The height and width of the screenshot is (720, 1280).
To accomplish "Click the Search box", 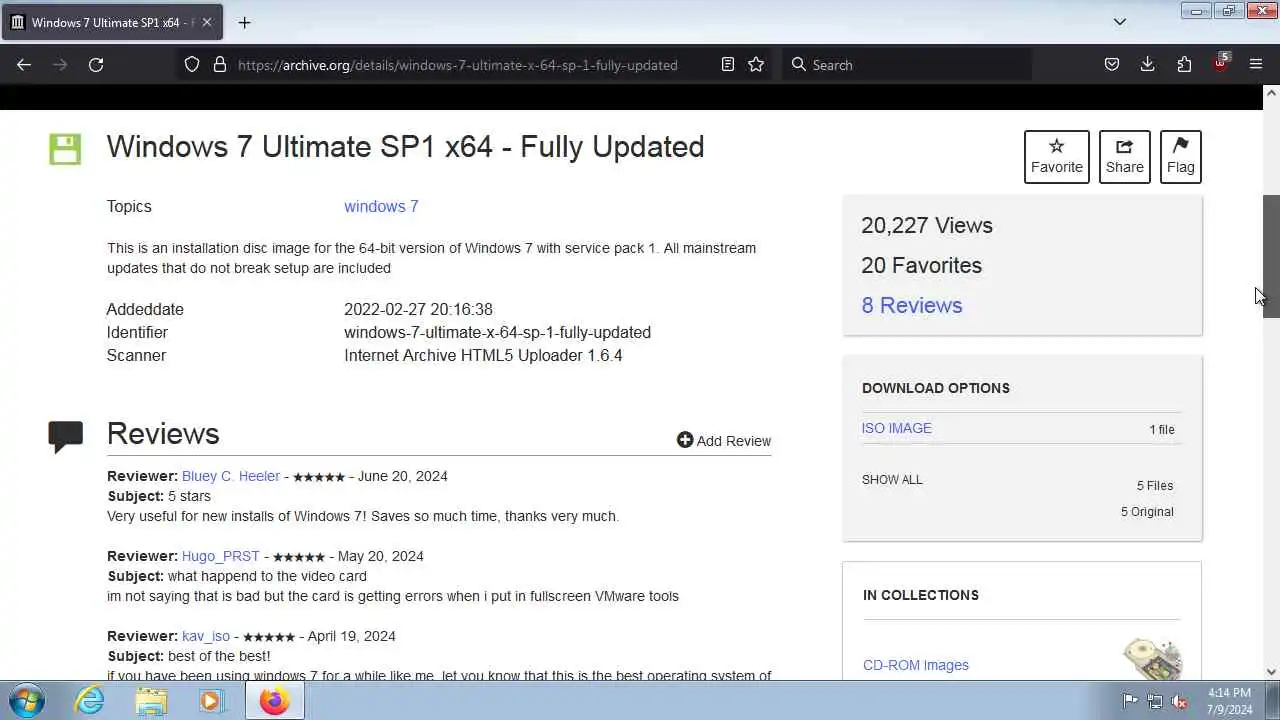I will point(907,64).
